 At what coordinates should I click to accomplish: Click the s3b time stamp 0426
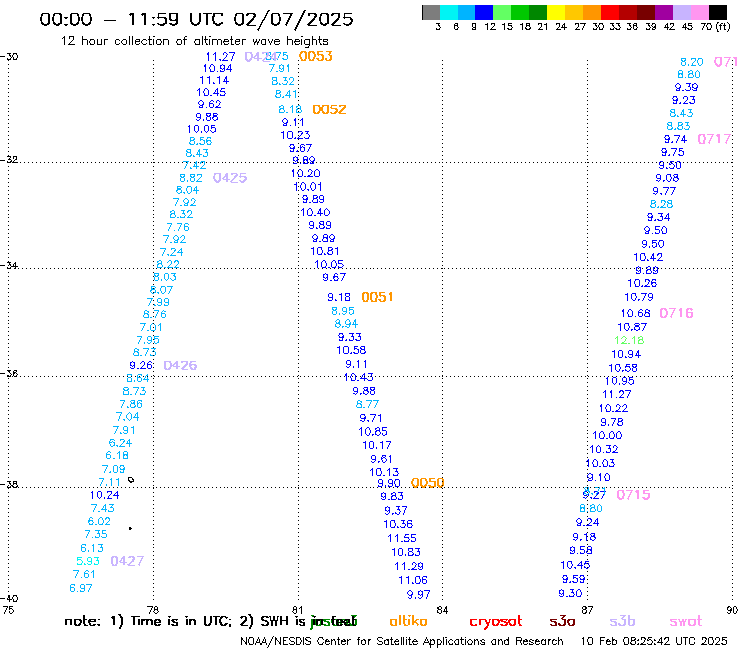pos(180,365)
